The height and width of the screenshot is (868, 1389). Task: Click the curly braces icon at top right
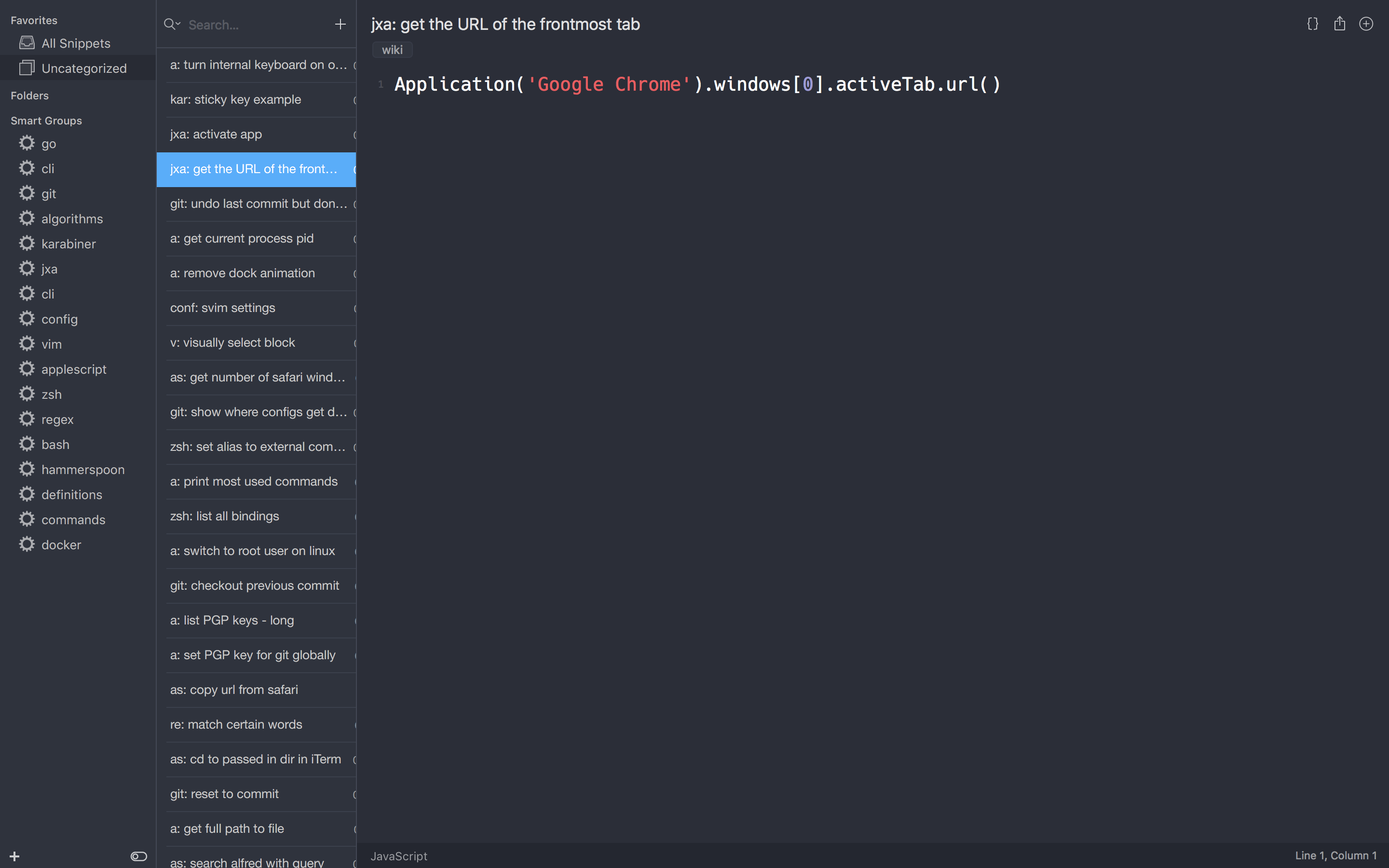pyautogui.click(x=1312, y=24)
